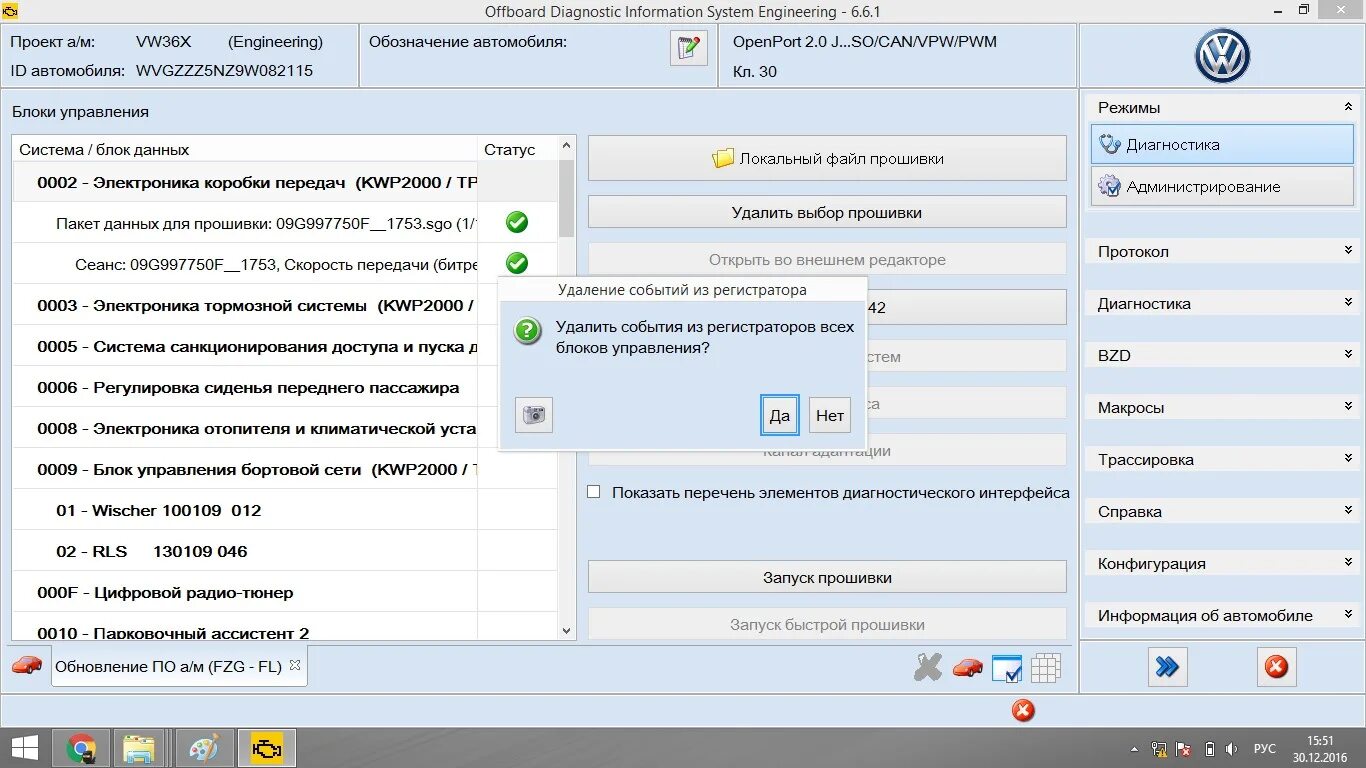Click the ODIS engine icon in taskbar
Screen dimensions: 1366x768
266,748
